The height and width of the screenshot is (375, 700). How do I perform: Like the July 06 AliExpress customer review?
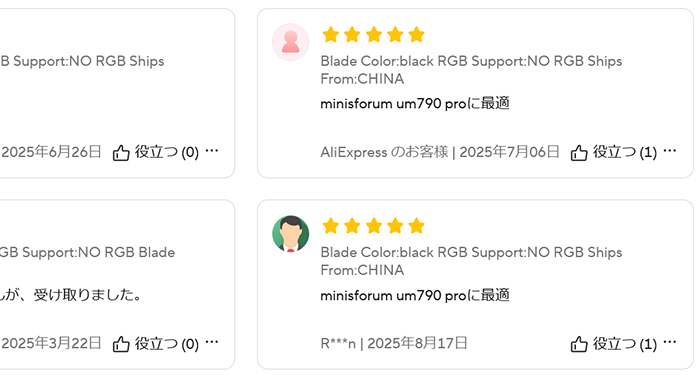(x=579, y=153)
